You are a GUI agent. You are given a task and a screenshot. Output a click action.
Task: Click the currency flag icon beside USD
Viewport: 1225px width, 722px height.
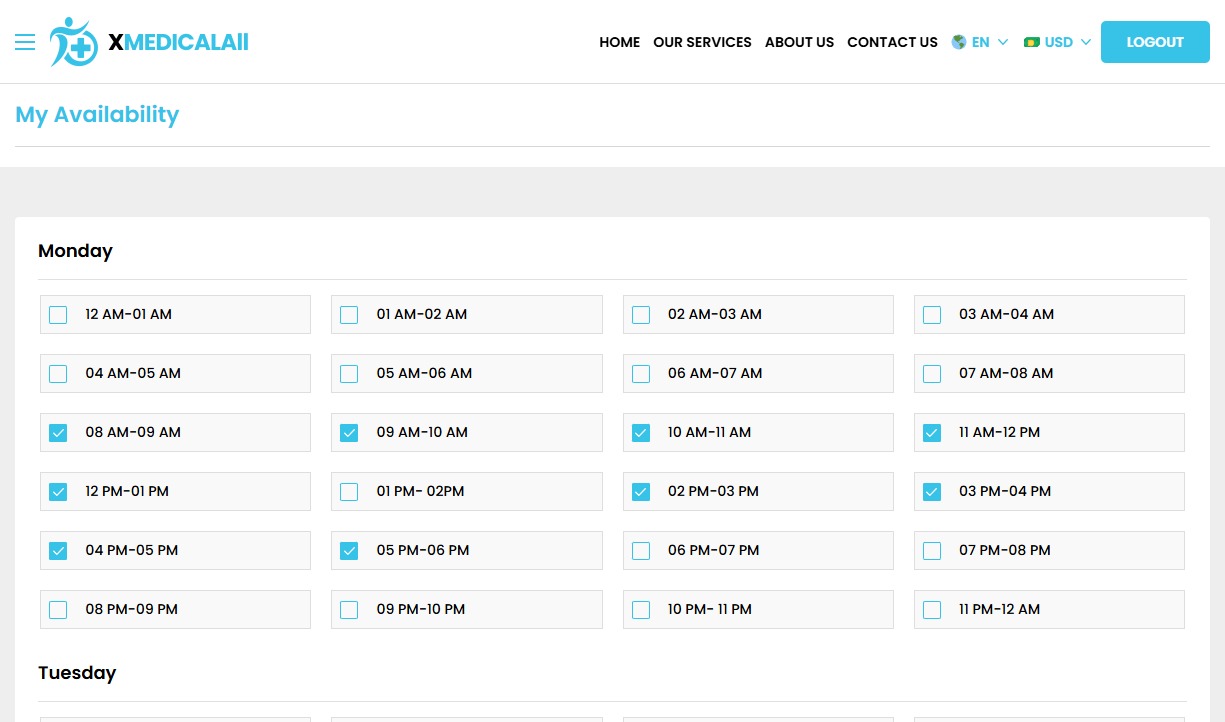pos(1031,42)
